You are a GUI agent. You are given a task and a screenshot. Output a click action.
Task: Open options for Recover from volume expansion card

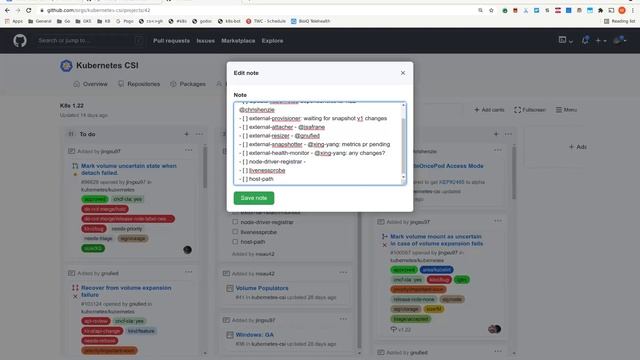[189, 272]
